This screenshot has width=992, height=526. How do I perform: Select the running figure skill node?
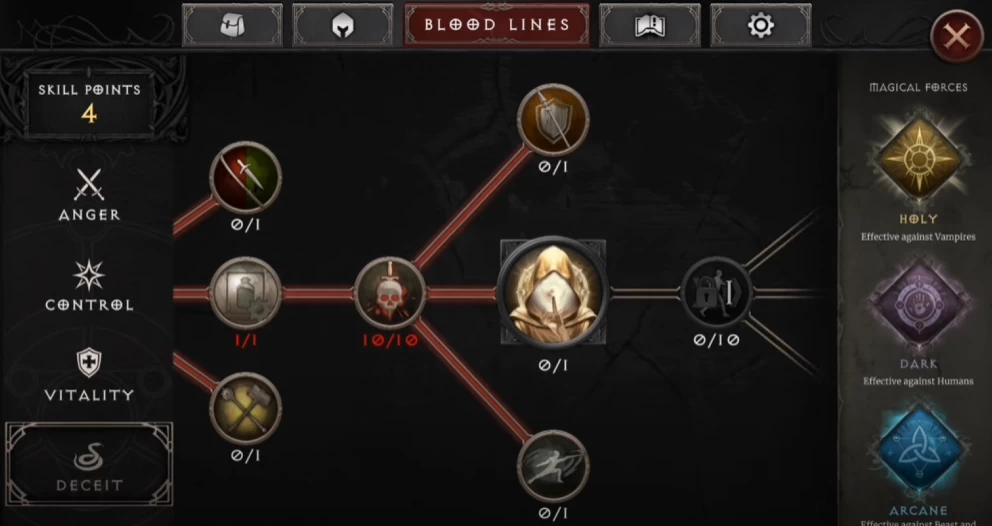[x=553, y=466]
